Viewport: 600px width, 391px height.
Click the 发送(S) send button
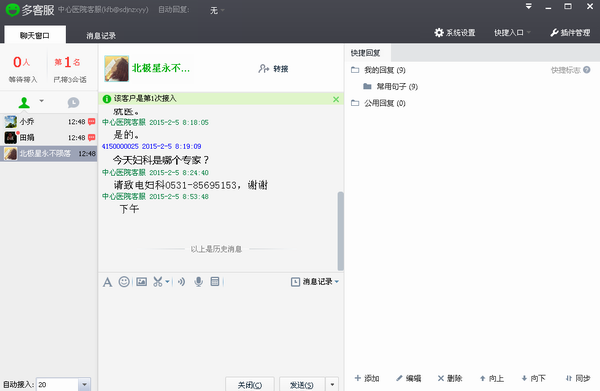pyautogui.click(x=302, y=384)
